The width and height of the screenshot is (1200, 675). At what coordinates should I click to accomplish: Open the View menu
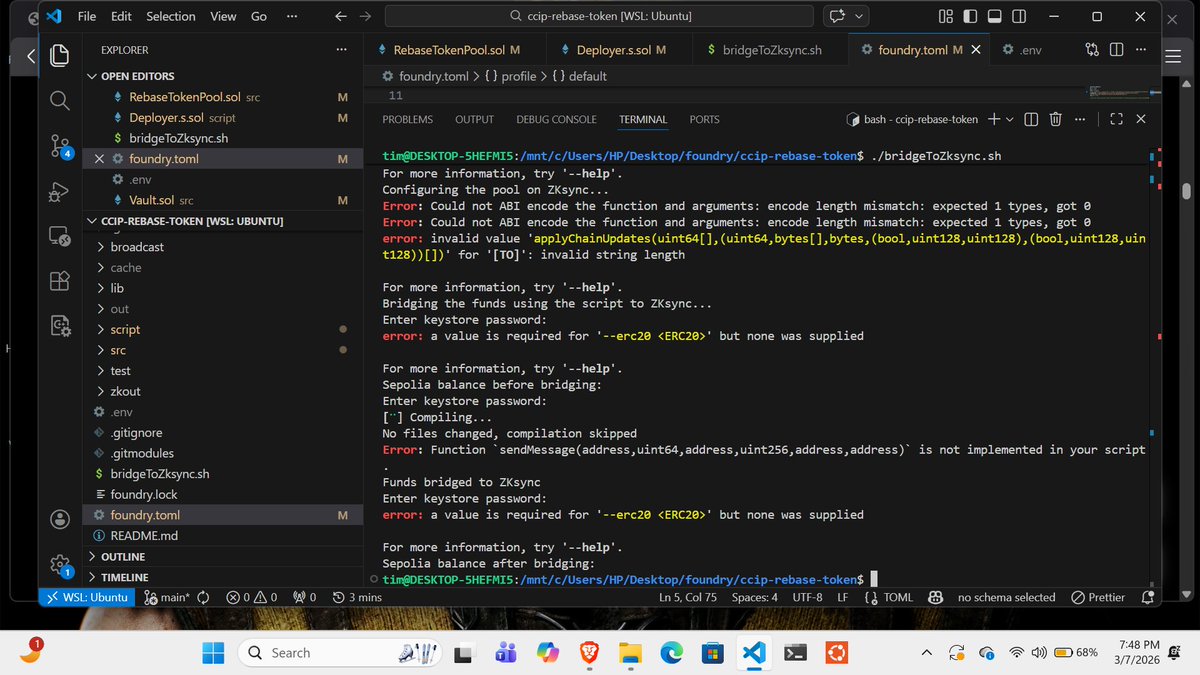[x=223, y=16]
